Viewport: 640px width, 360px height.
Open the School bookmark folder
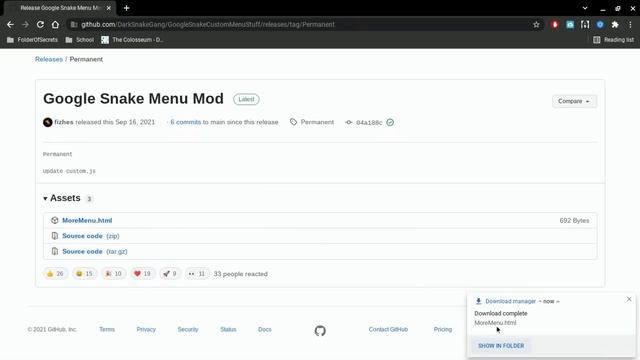click(x=80, y=40)
